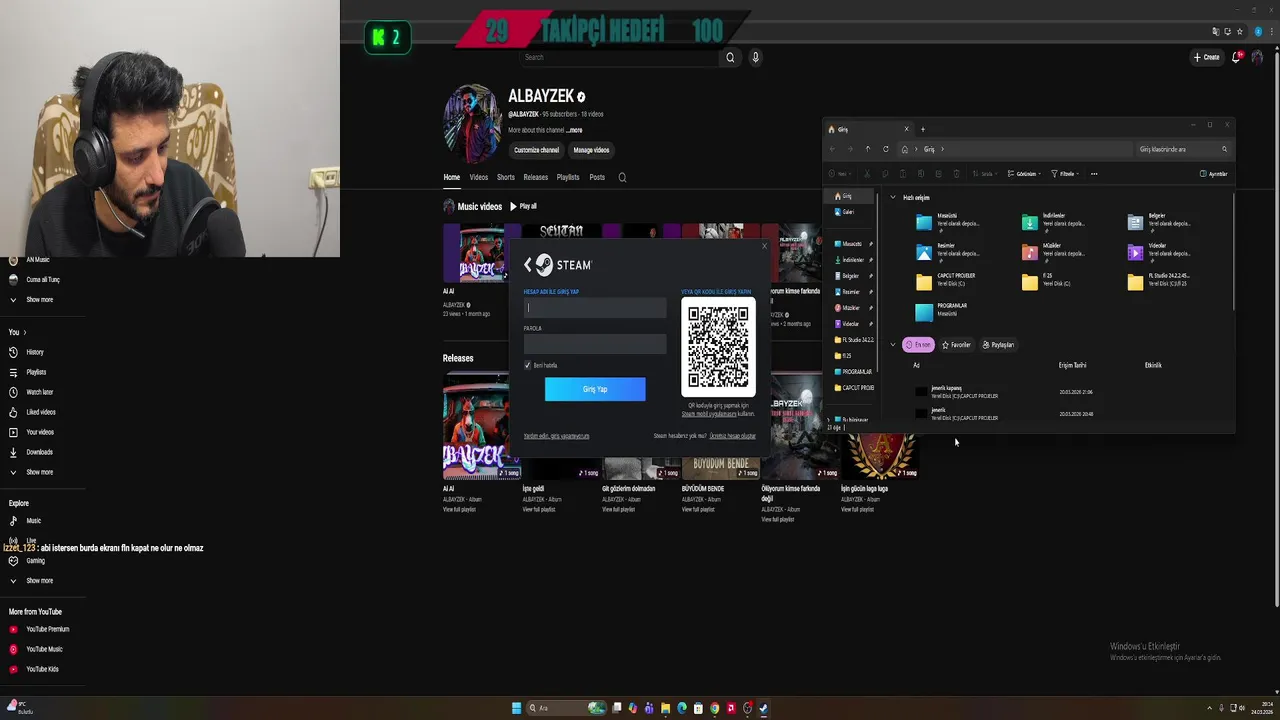
Task: Switch to the channel Releases tab
Action: pos(536,177)
